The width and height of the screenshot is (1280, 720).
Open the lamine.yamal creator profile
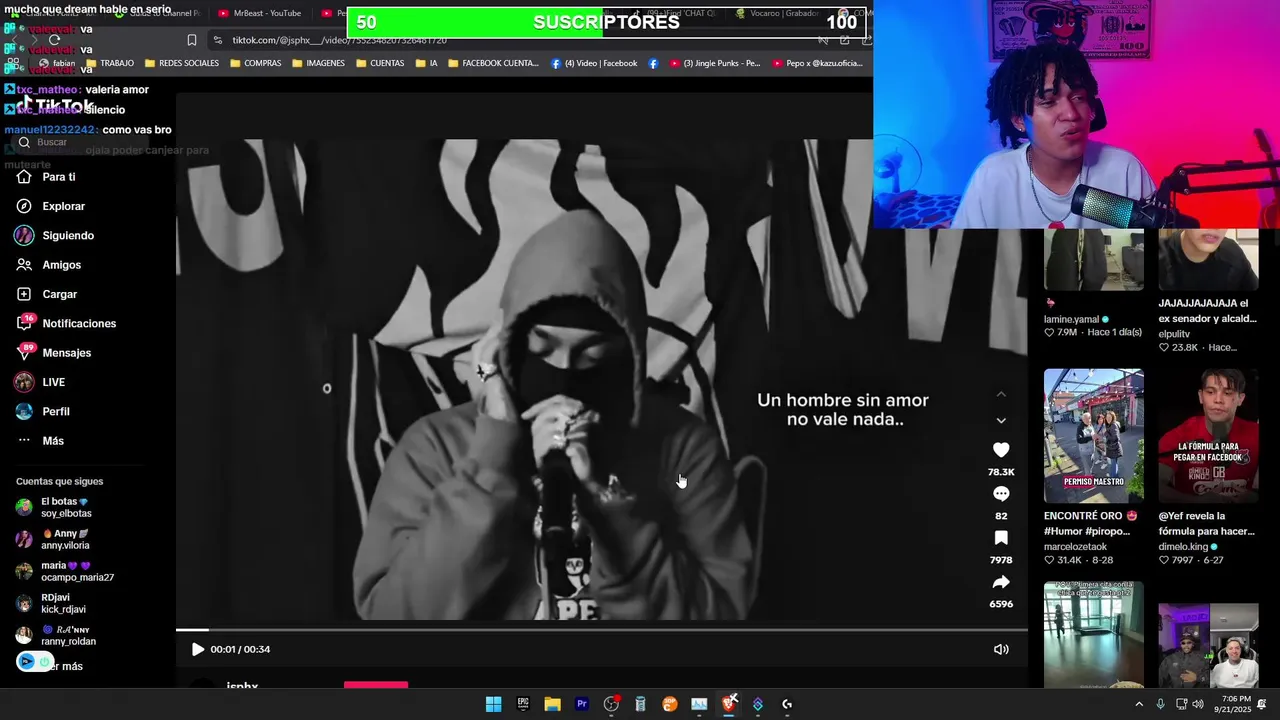(1071, 319)
